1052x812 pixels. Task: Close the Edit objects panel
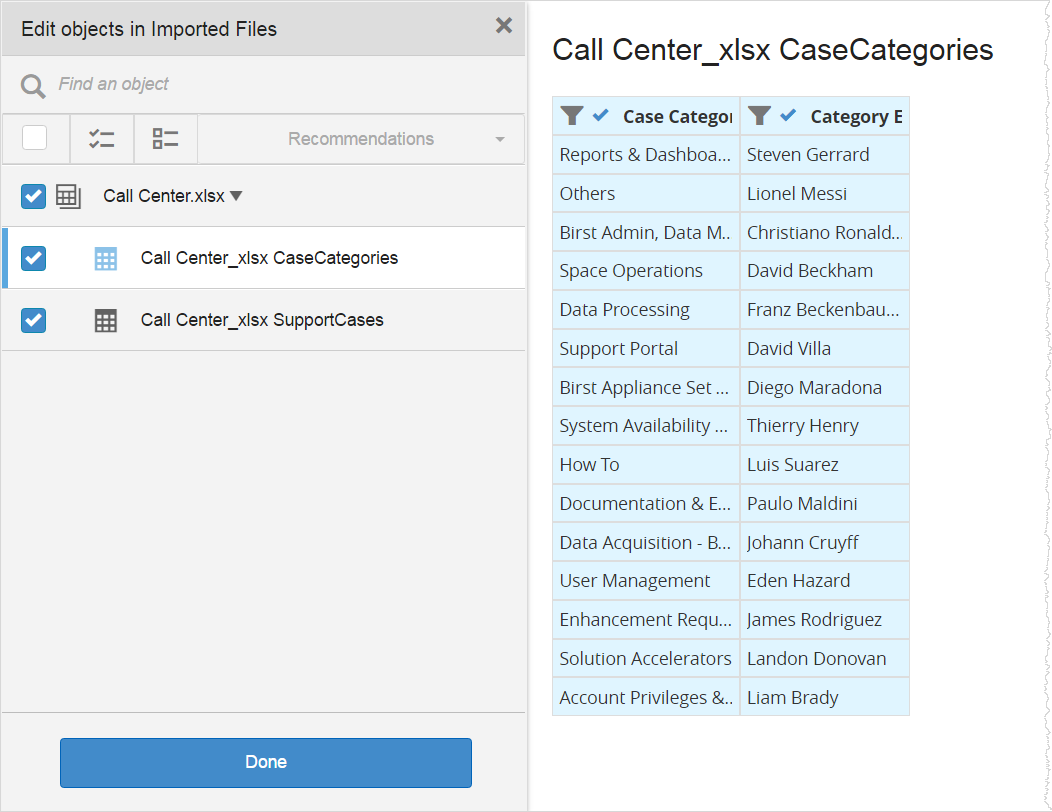504,26
